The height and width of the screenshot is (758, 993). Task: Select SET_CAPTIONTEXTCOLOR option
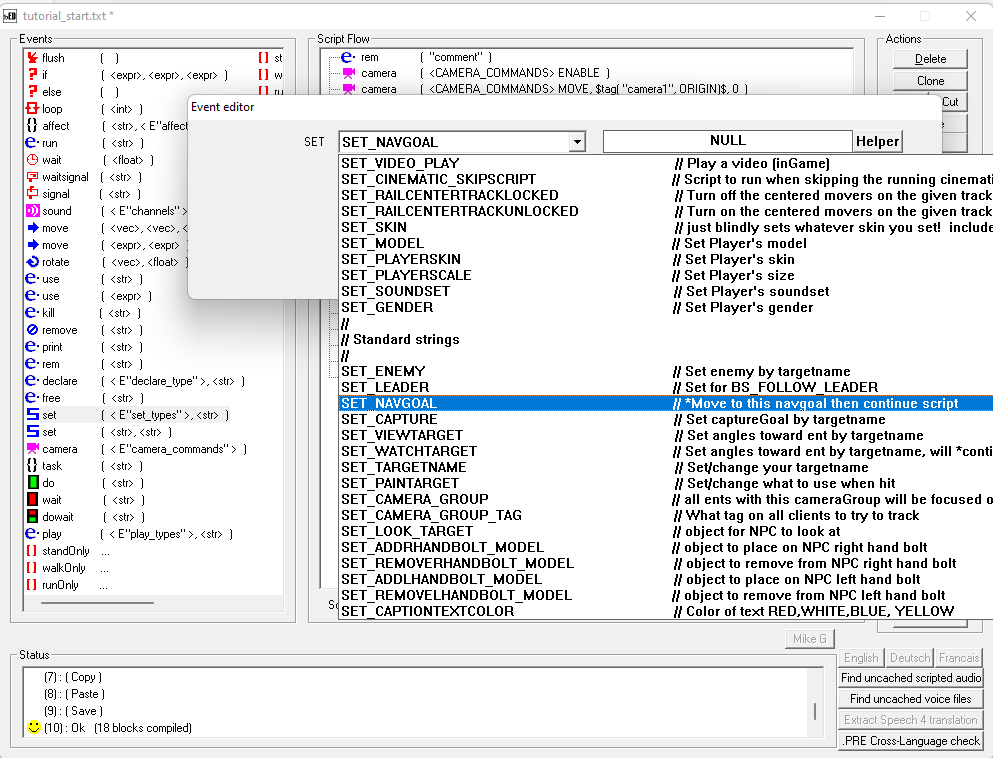click(x=666, y=611)
